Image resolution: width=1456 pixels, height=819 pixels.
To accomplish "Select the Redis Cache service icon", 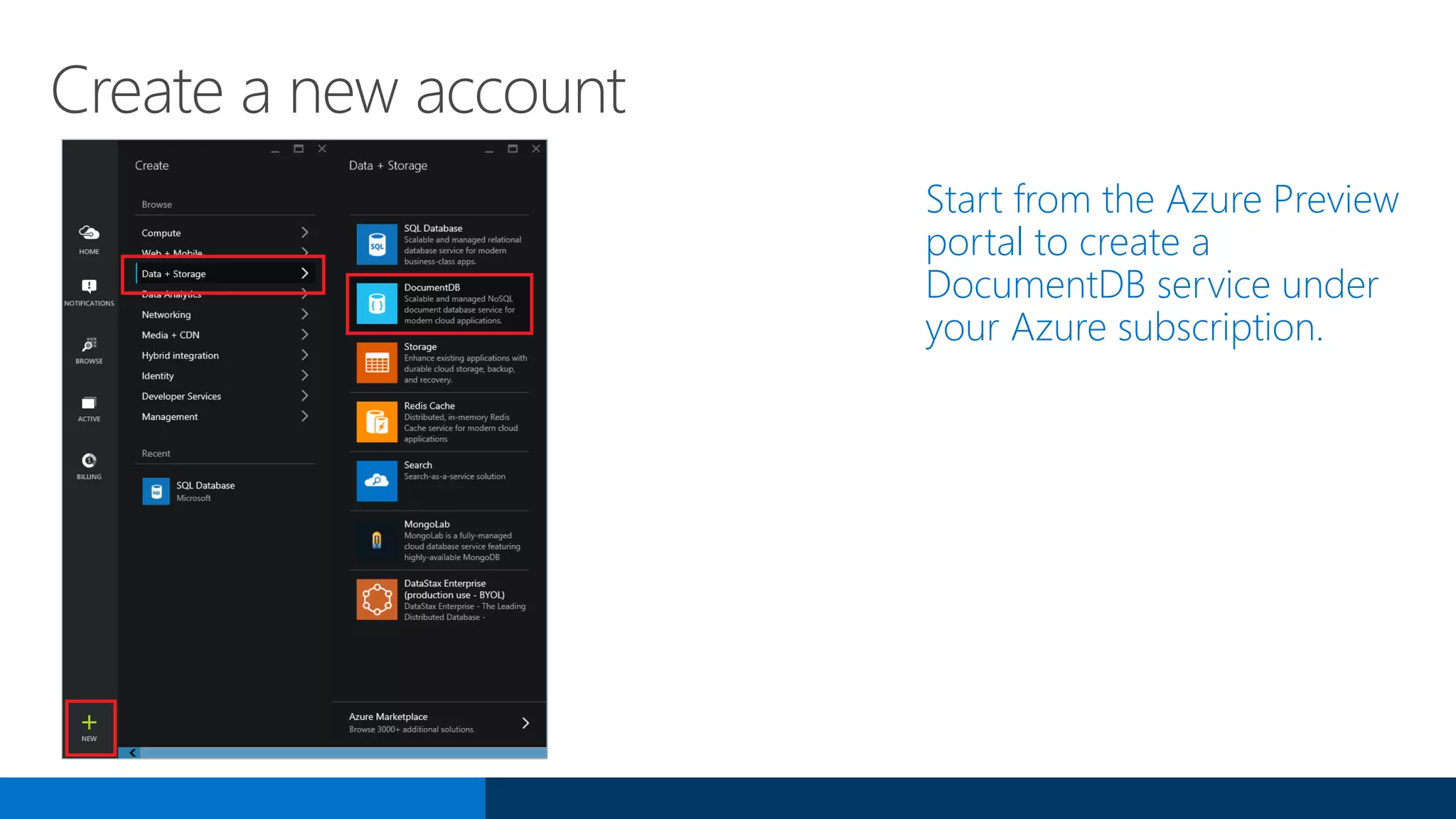I will click(377, 422).
